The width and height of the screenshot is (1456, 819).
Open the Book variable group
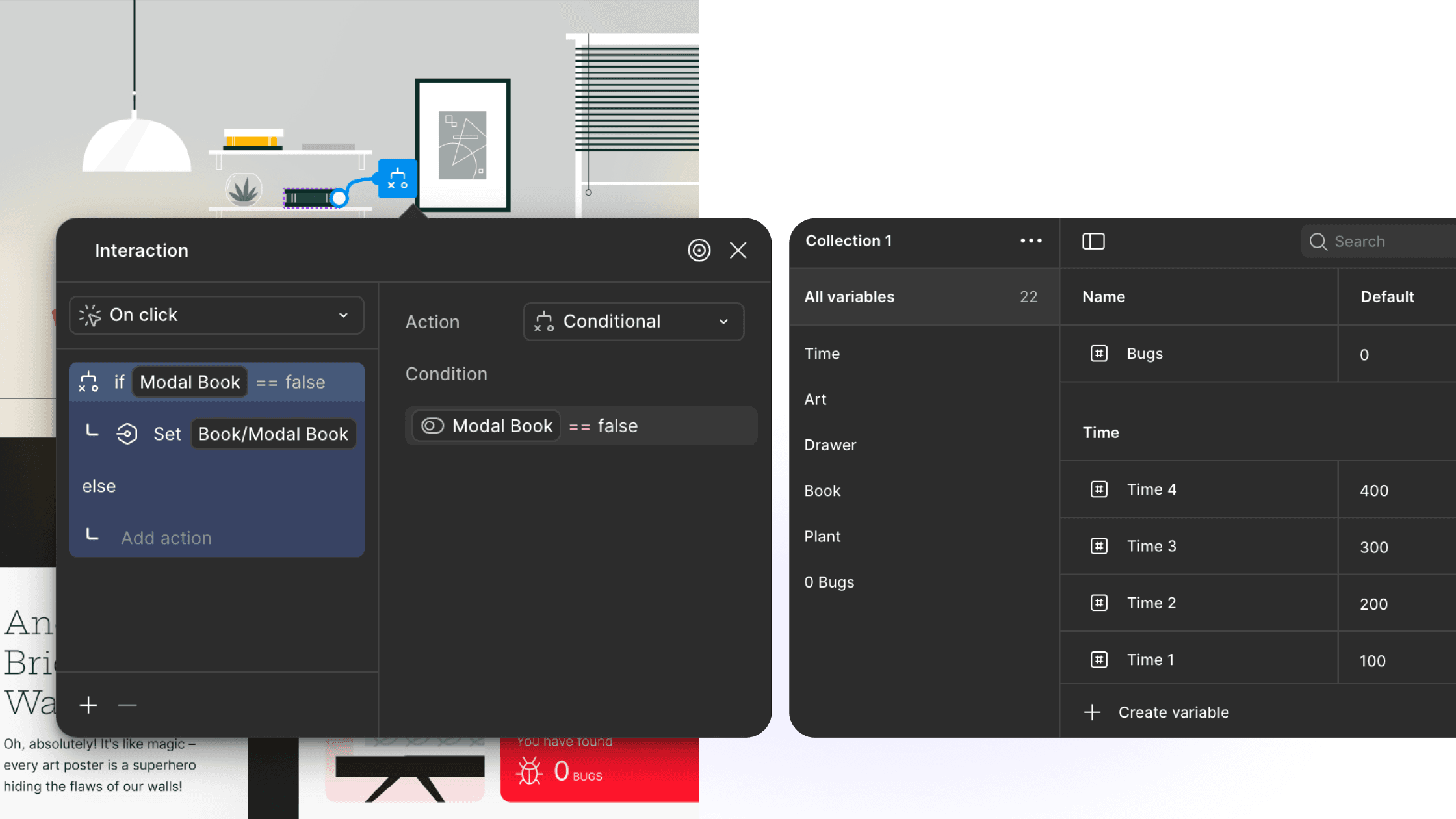[x=822, y=491]
